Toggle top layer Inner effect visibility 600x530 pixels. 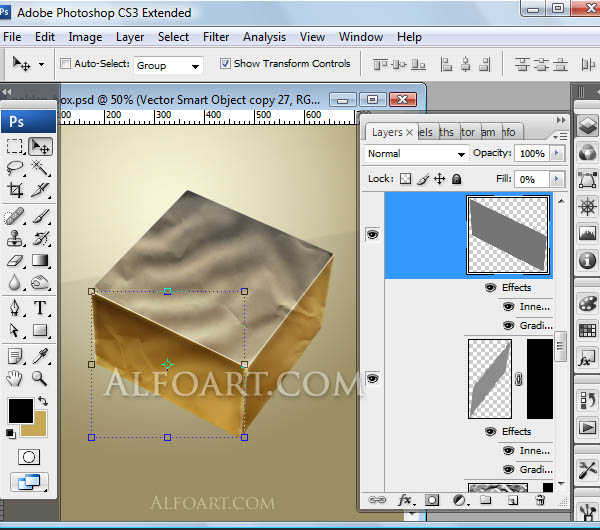pyautogui.click(x=508, y=307)
